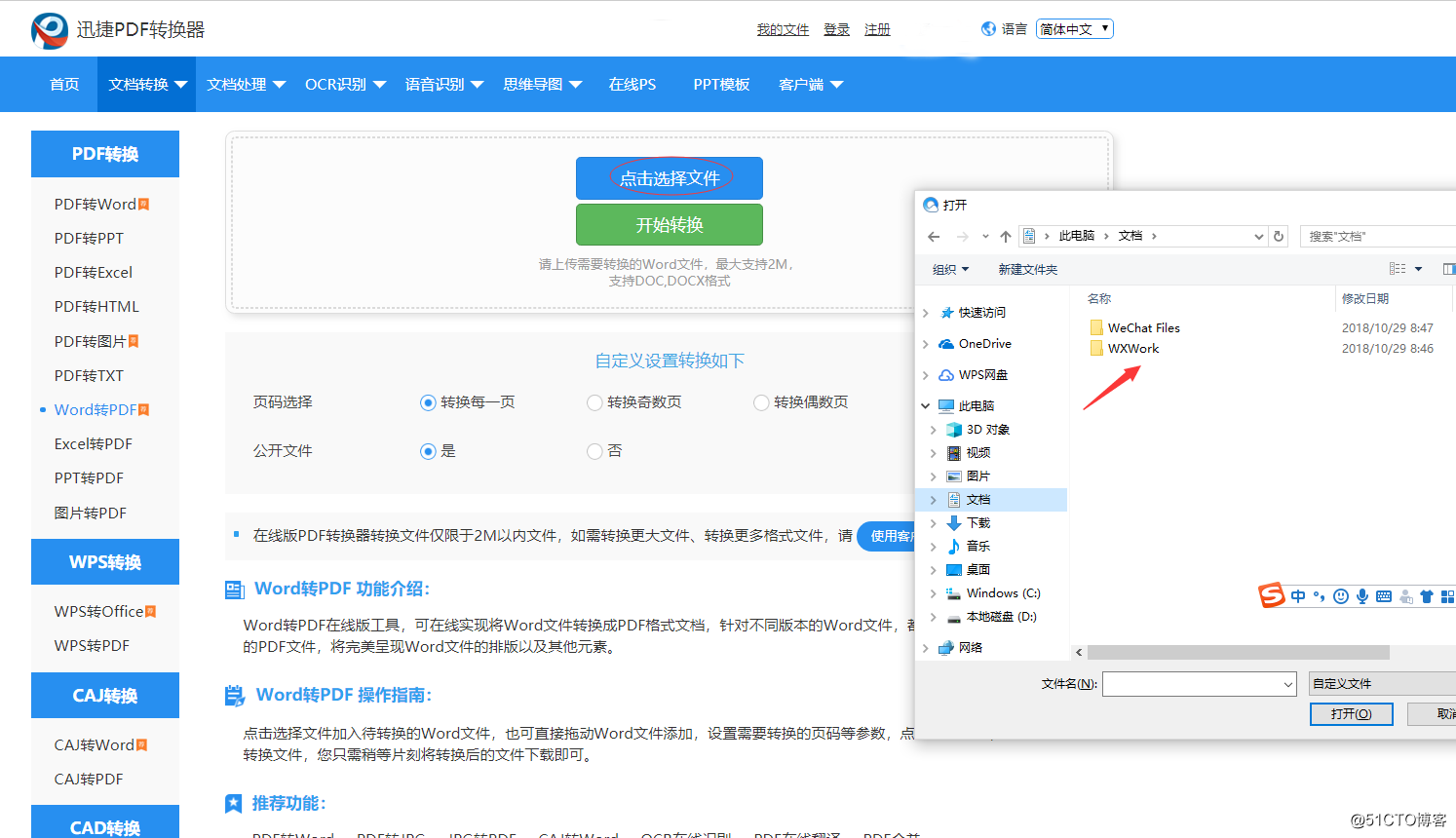Open the 文档处理 dropdown menu
The width and height of the screenshot is (1456, 838).
(x=247, y=85)
